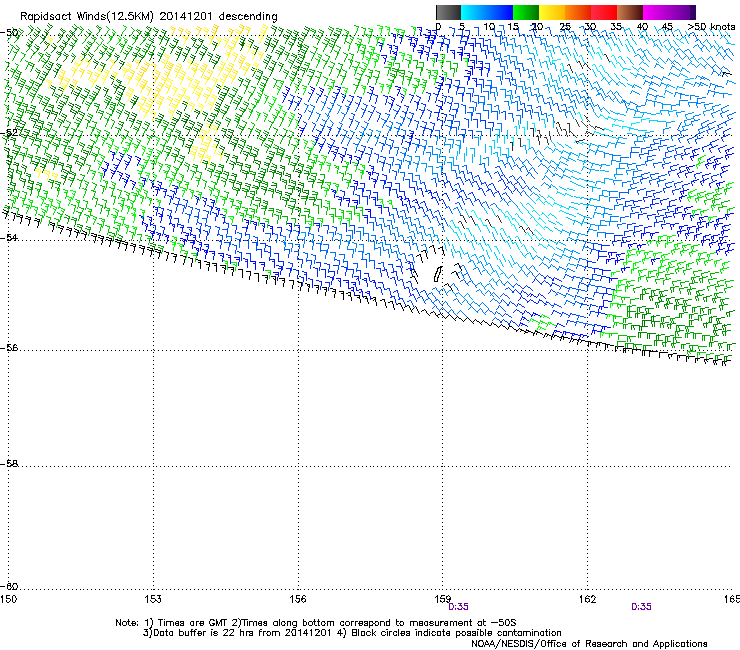
Task: Click the note line starting 'Note: 1) Times are GMT'
Action: 316,623
